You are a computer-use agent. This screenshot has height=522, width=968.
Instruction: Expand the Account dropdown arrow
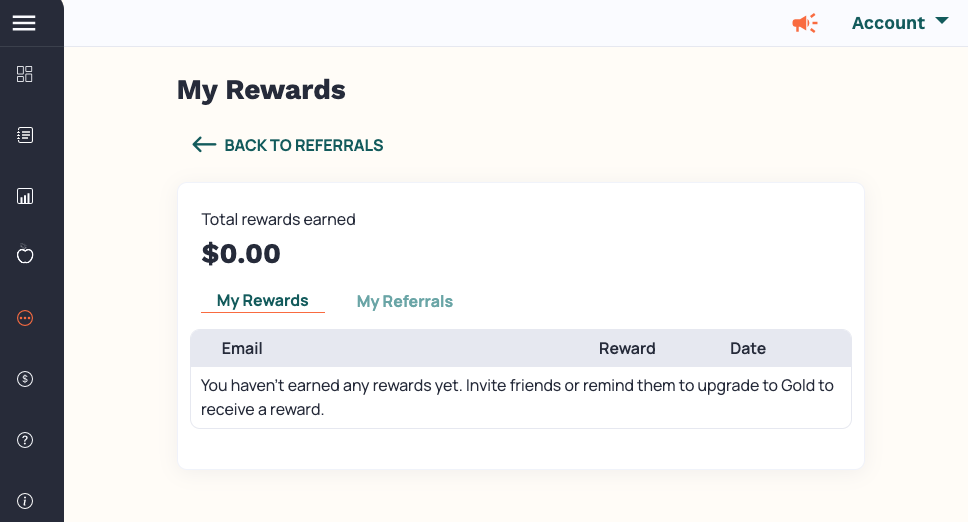pyautogui.click(x=941, y=20)
